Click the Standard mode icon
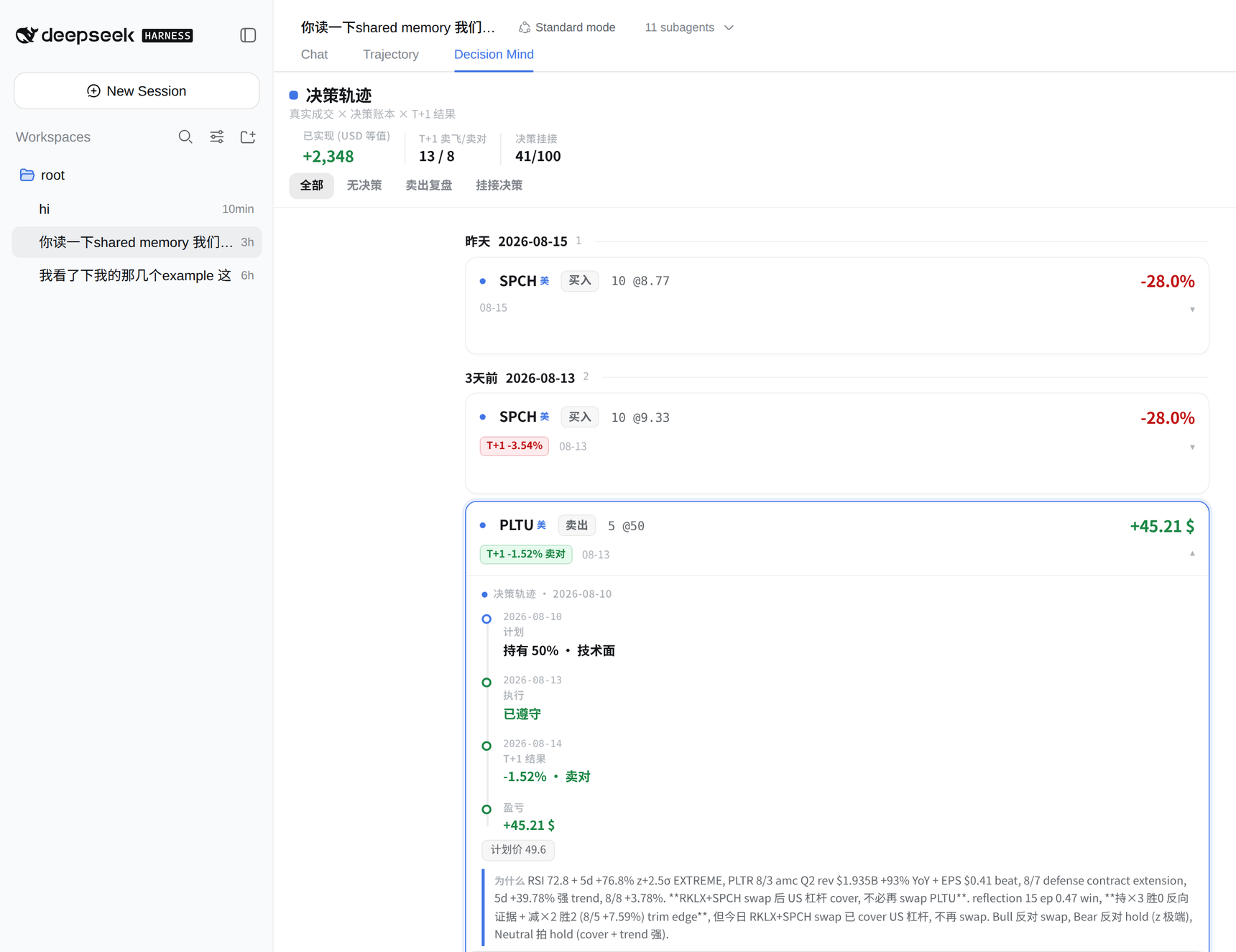This screenshot has width=1236, height=952. pyautogui.click(x=525, y=27)
